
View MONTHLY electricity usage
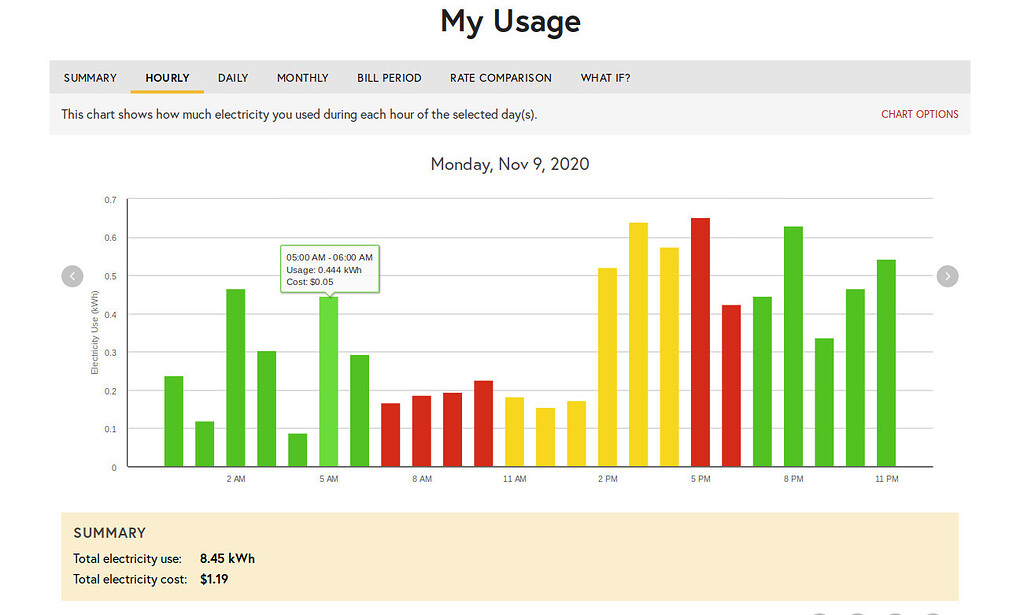(302, 77)
